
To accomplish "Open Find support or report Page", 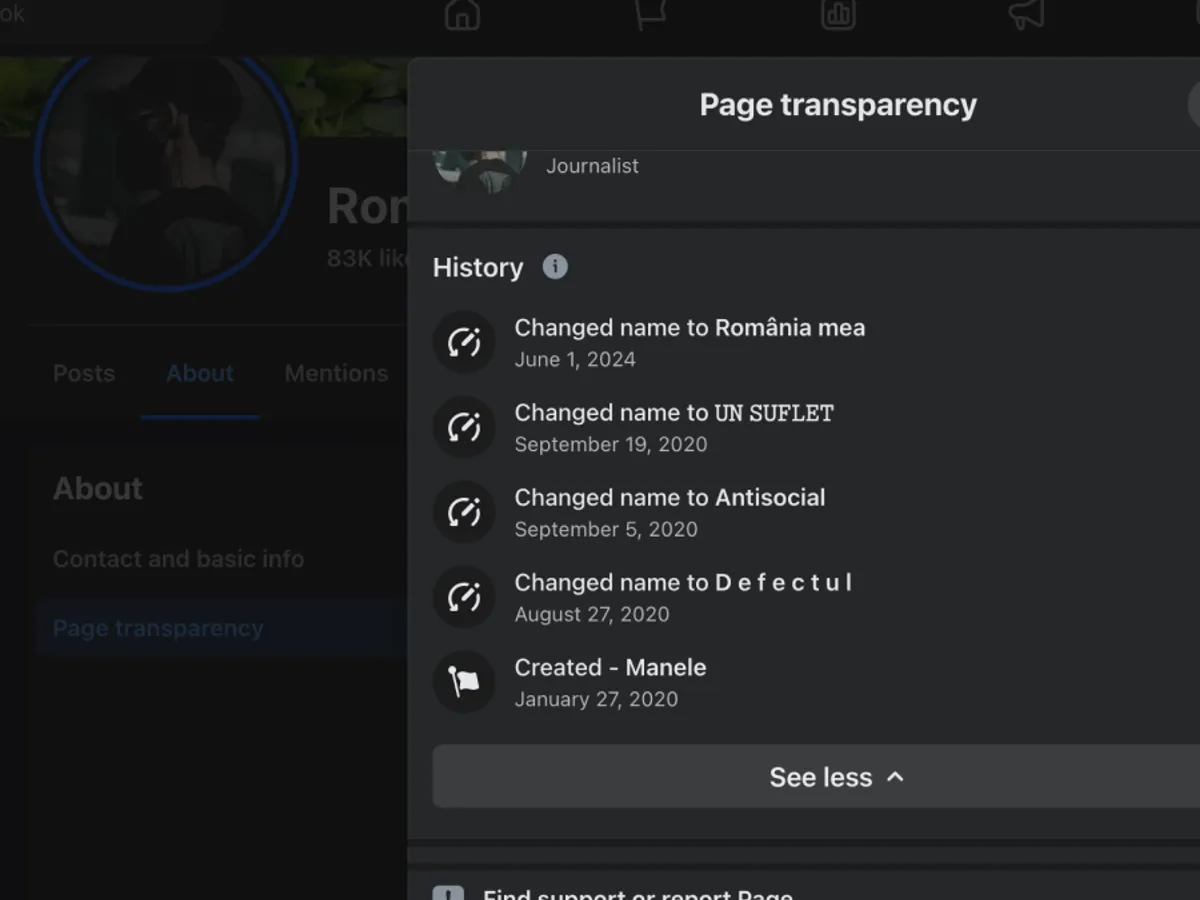I will coord(638,893).
